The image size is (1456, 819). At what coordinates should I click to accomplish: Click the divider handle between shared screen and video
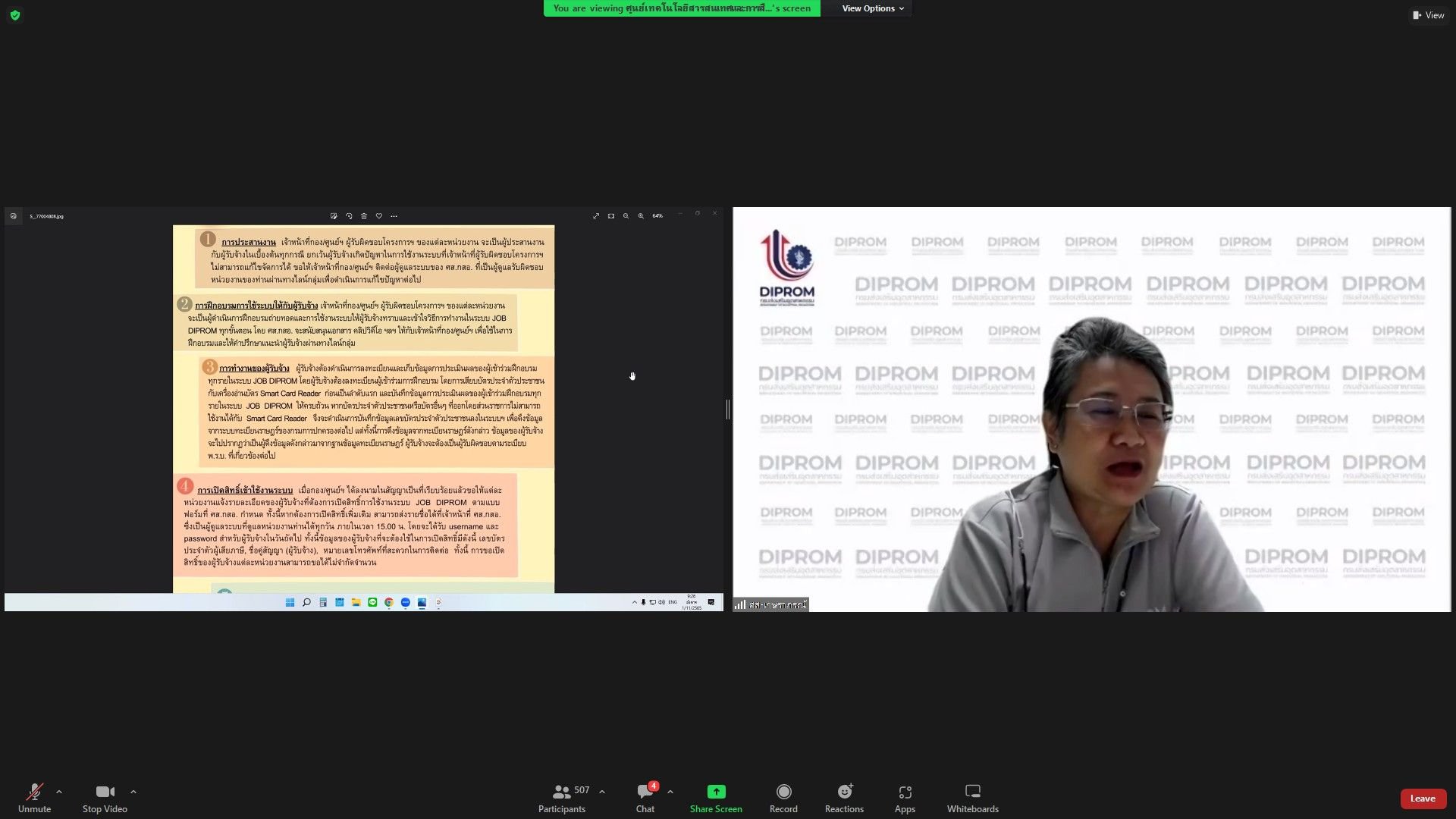coord(728,409)
